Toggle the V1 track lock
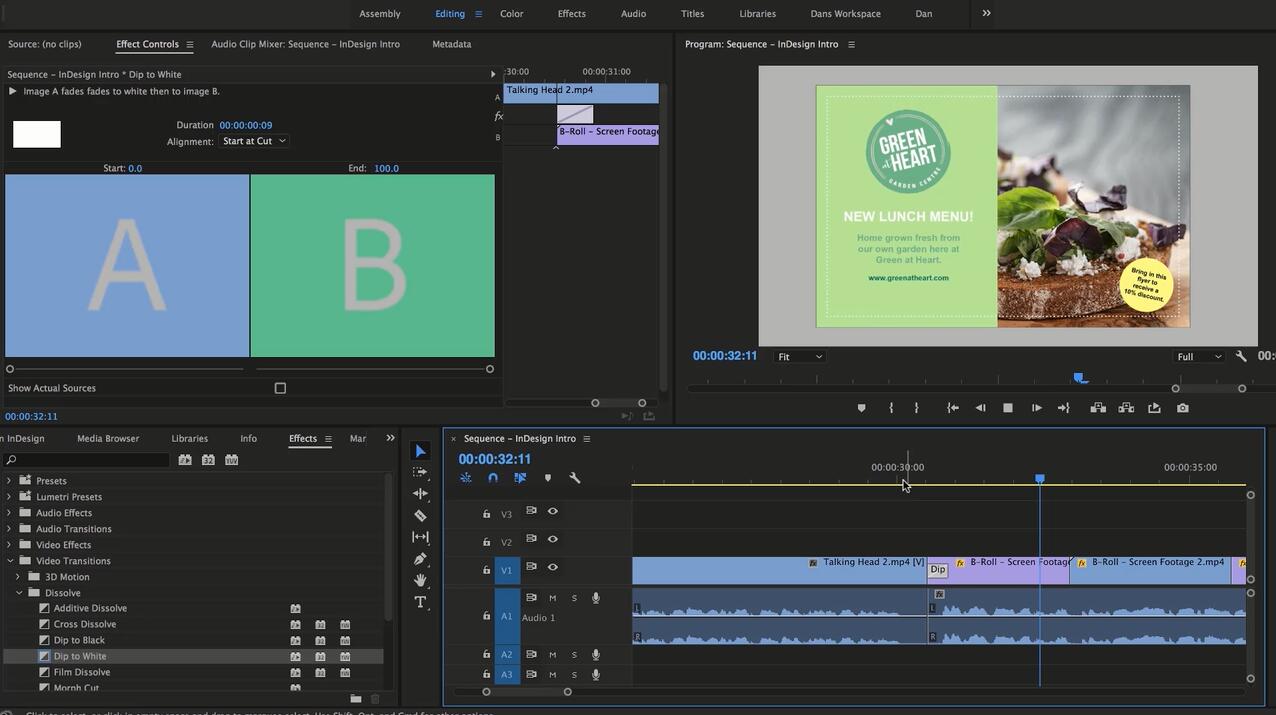The image size is (1276, 715). (x=486, y=570)
